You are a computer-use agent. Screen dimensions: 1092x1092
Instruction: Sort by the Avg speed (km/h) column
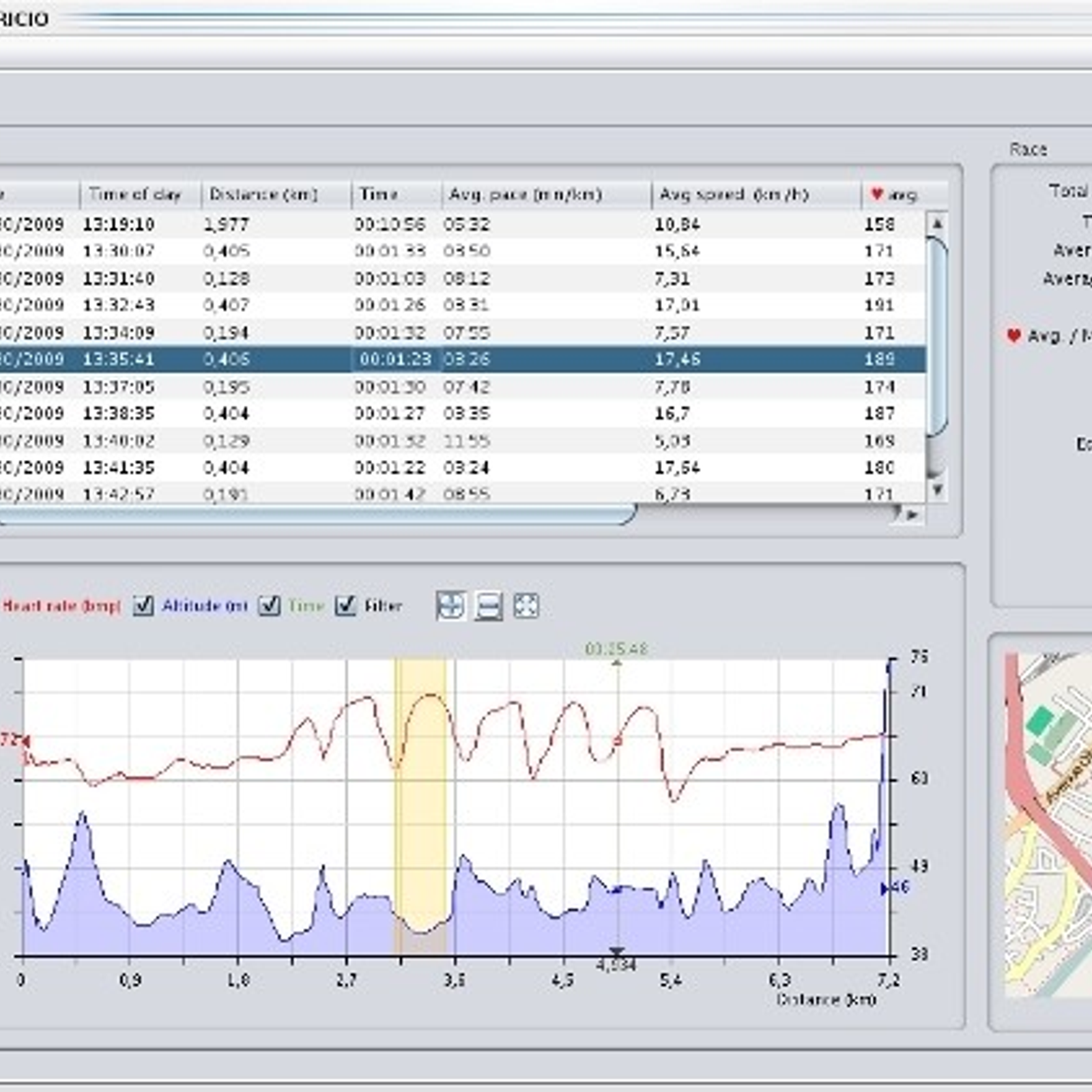[x=756, y=195]
